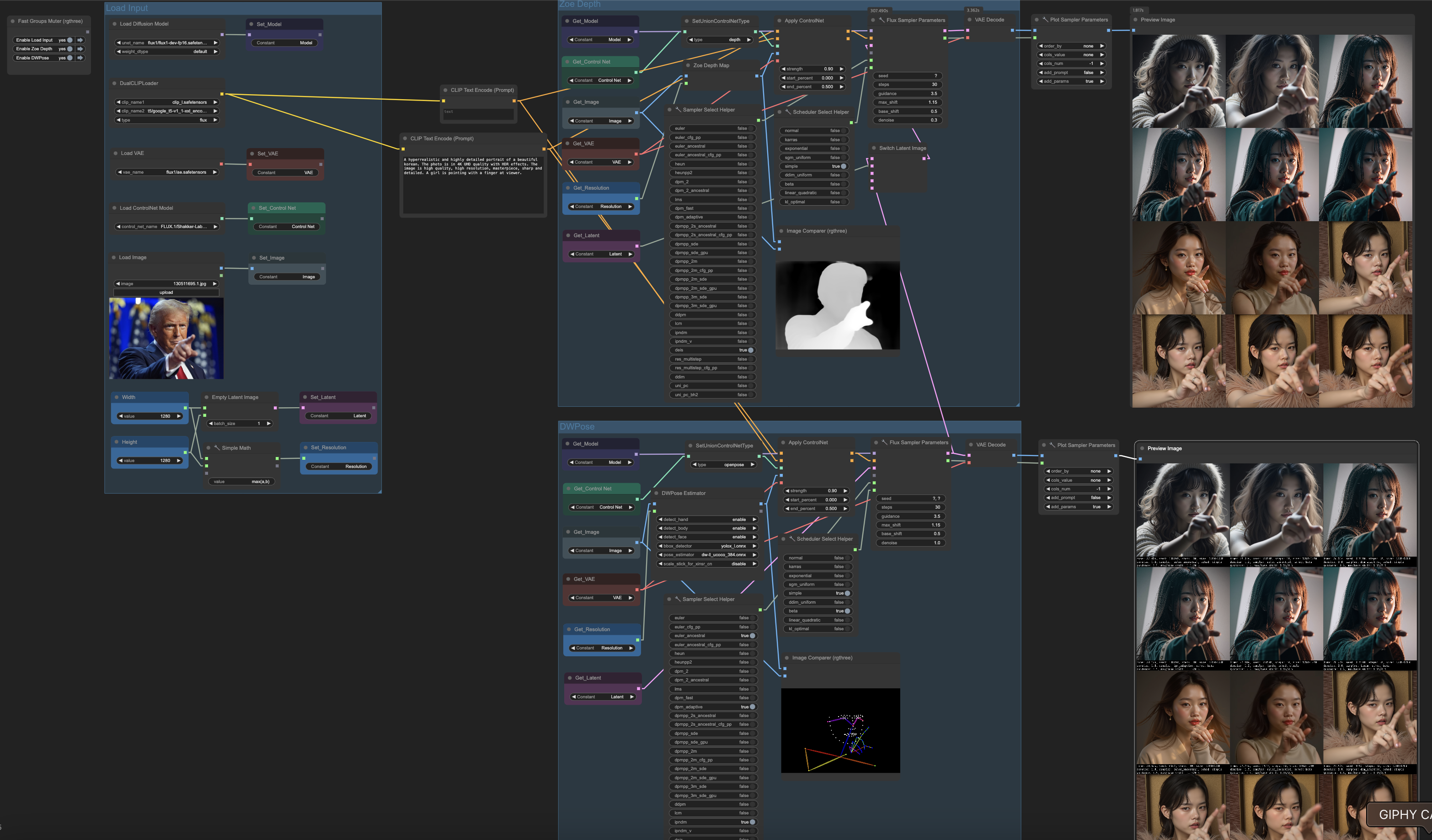Toggle deis sampler in Zoe Sampler Select Helper
Image resolution: width=1432 pixels, height=840 pixels.
[x=750, y=350]
